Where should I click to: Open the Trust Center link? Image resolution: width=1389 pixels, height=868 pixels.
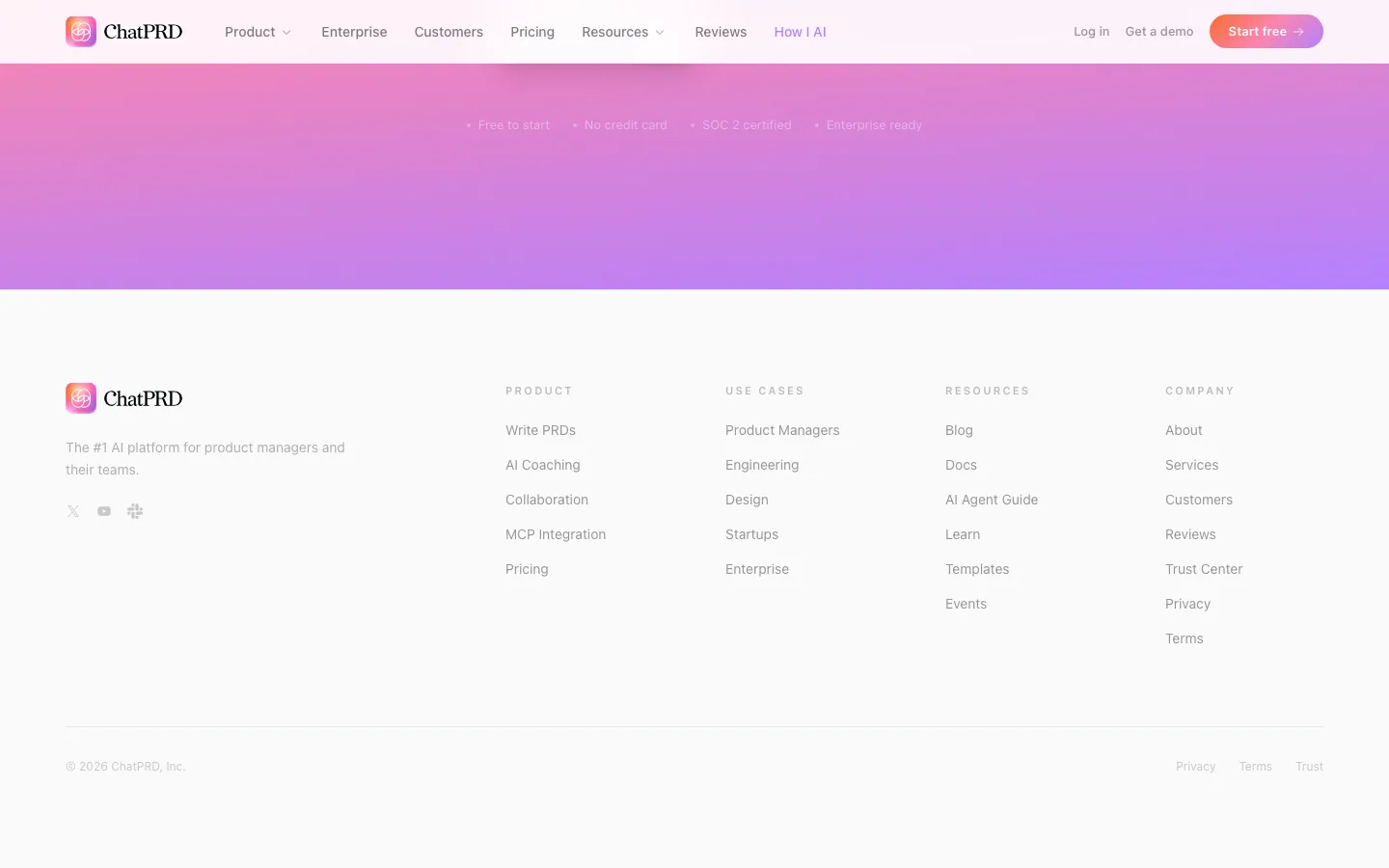pos(1204,569)
